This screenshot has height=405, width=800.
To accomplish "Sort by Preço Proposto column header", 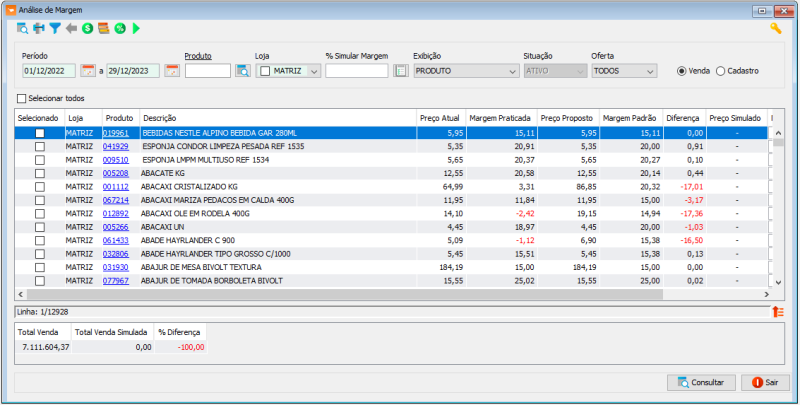I will [568, 118].
